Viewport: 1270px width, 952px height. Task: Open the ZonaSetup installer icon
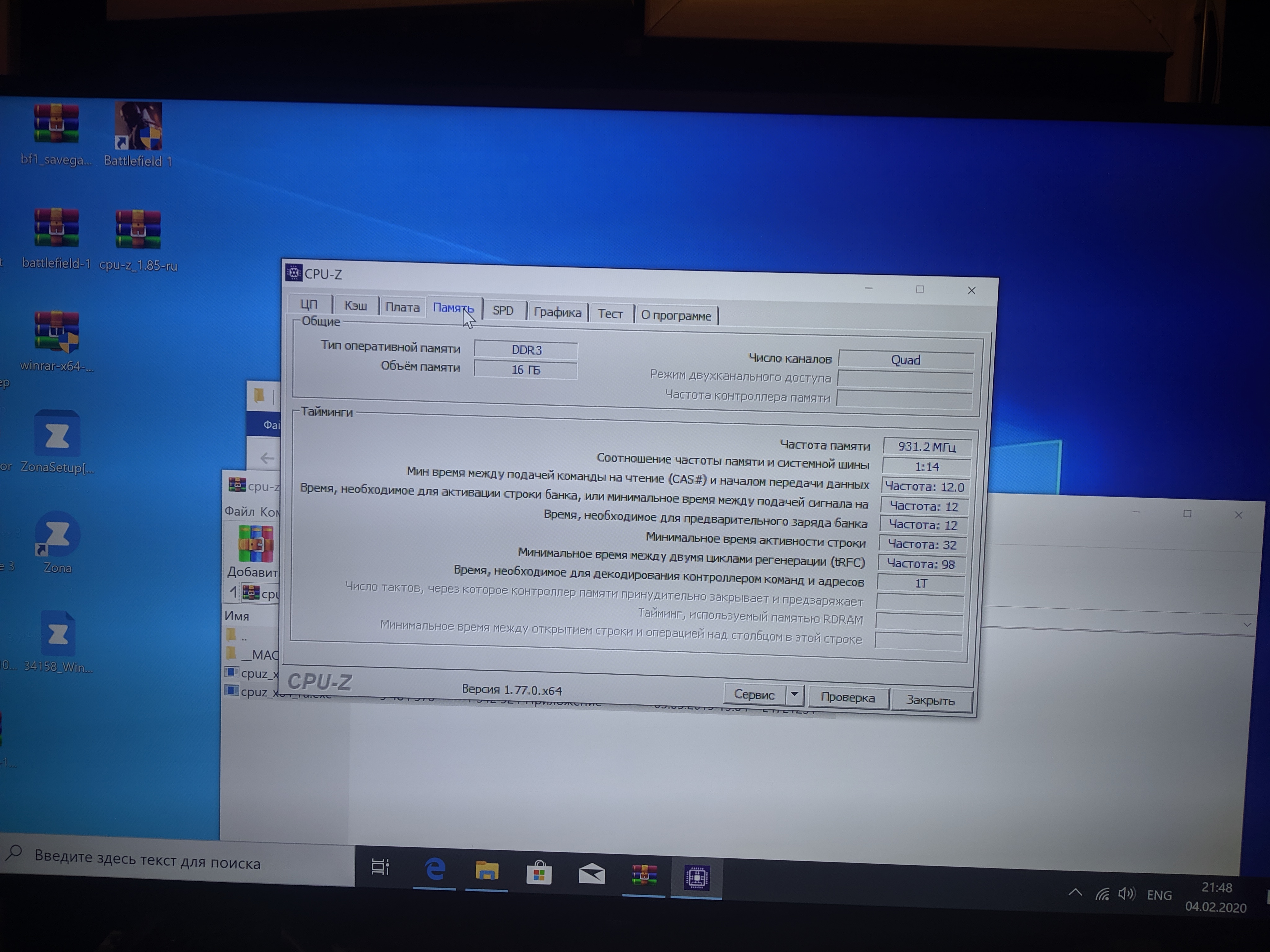coord(57,435)
